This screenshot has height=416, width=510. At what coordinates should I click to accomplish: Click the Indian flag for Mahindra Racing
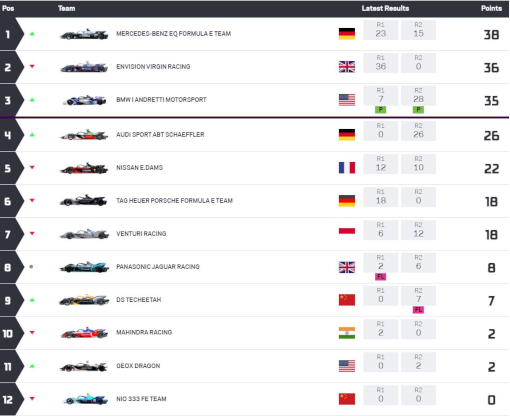(x=347, y=333)
